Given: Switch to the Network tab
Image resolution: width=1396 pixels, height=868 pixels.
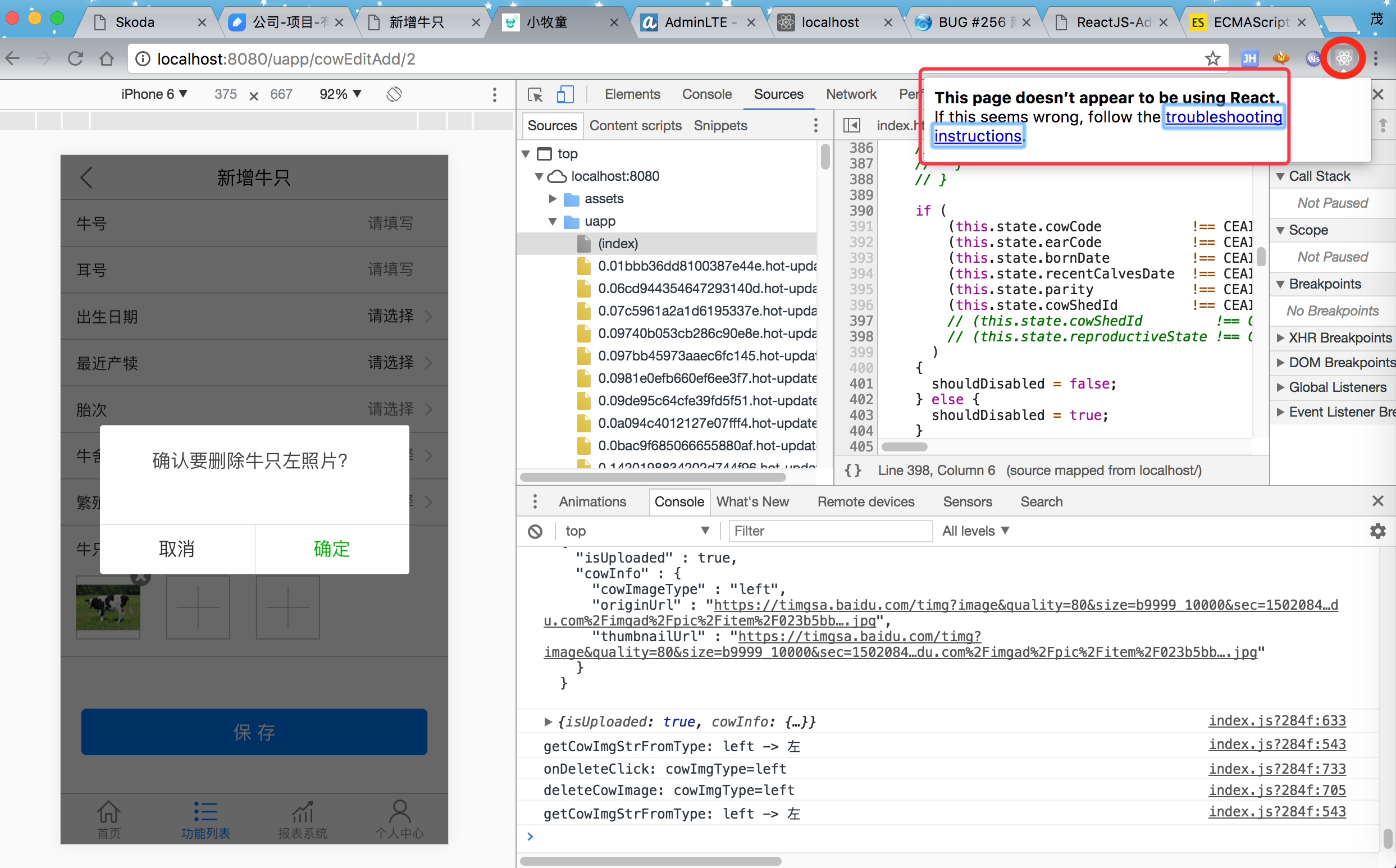Looking at the screenshot, I should pos(851,94).
